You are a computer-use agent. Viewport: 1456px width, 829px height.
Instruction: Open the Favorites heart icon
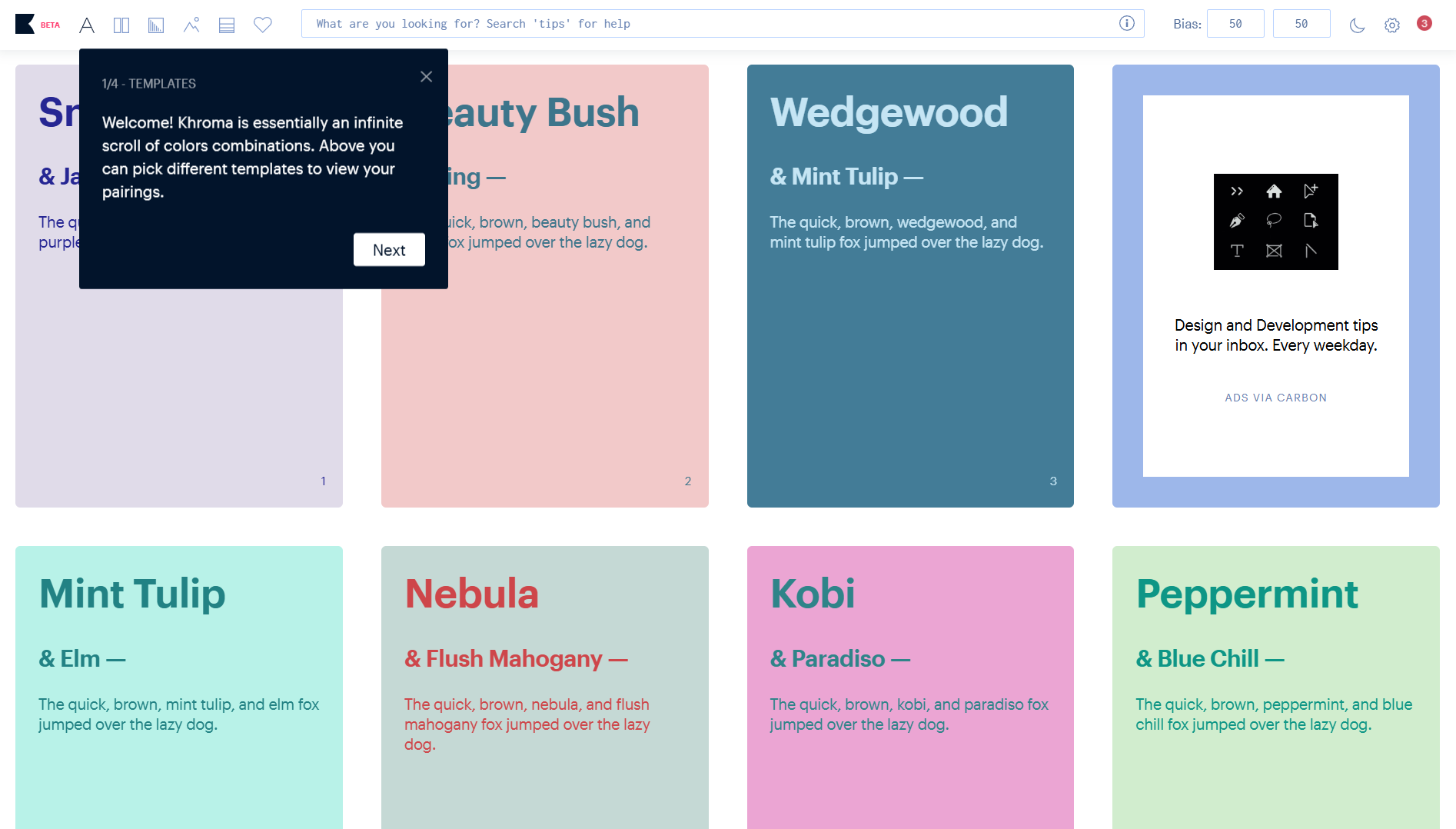pos(263,25)
